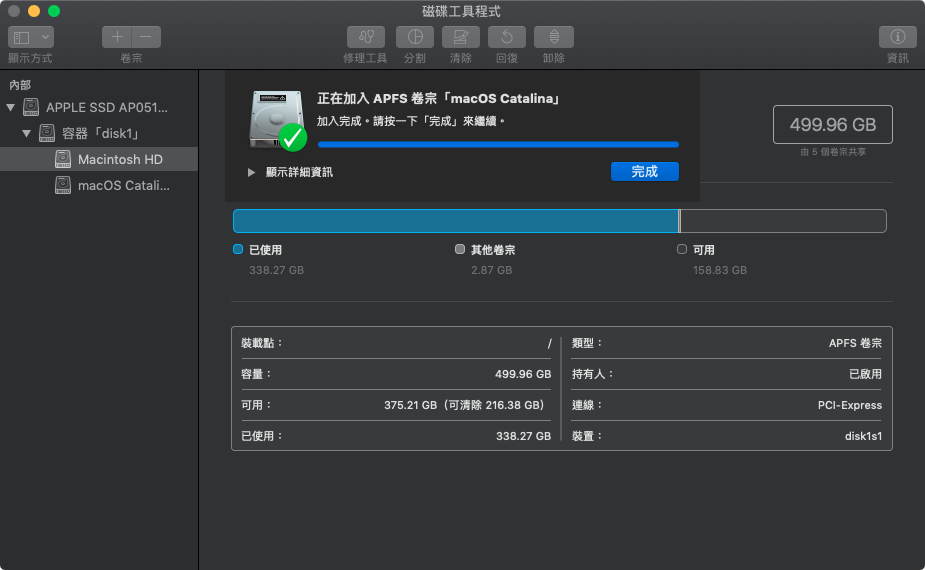Click the 清除 (Erase) toolbar icon
The height and width of the screenshot is (570, 925).
[461, 37]
